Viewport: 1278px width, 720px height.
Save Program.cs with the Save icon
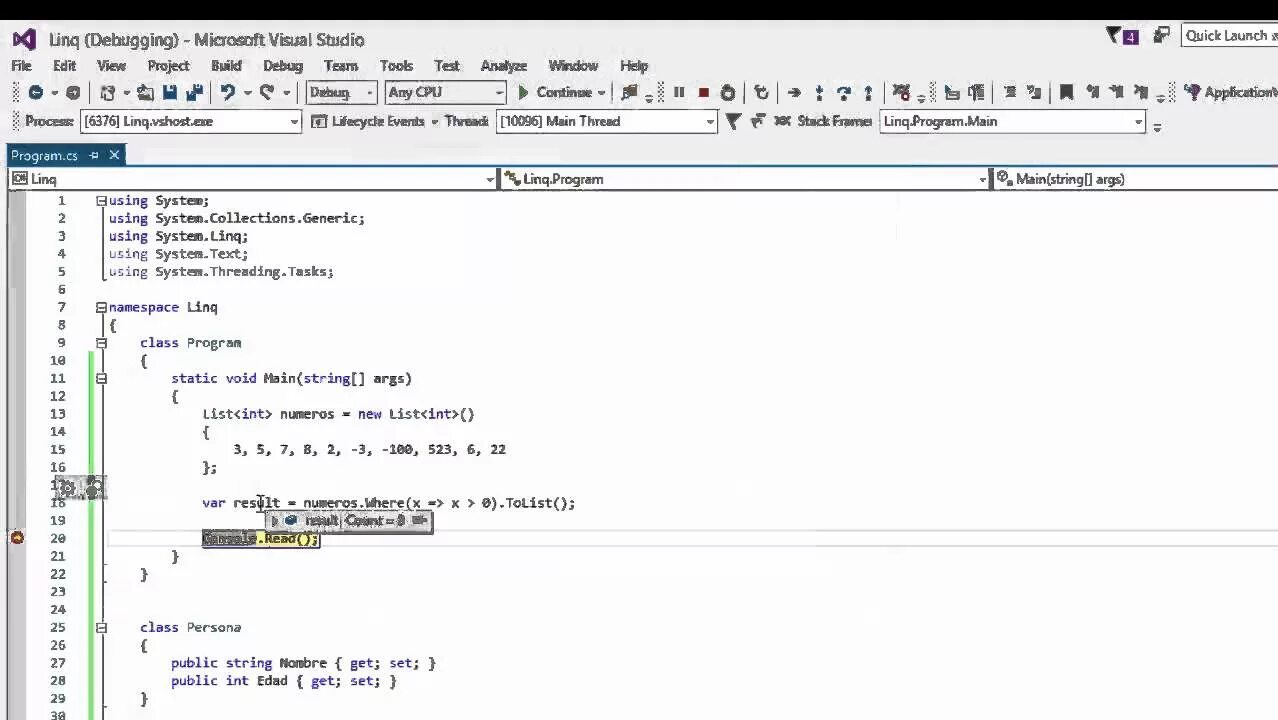(170, 92)
